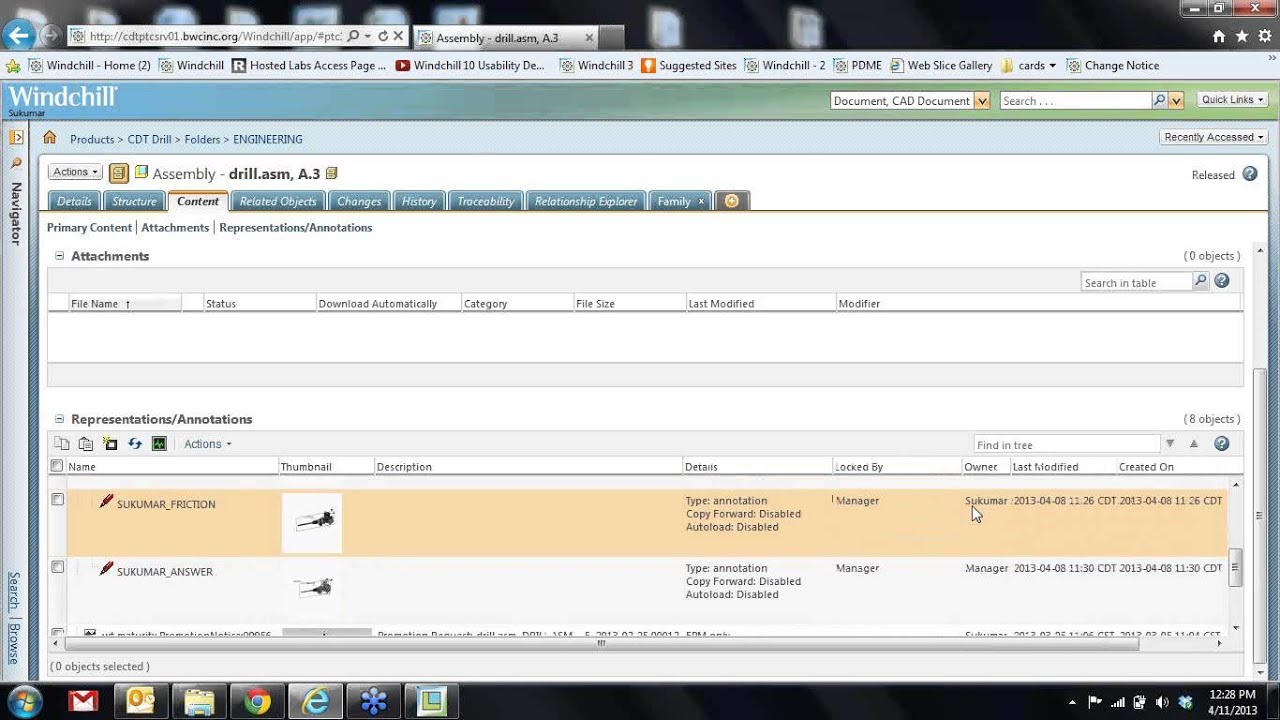Click the global Search text box
Viewport: 1280px width, 720px height.
pyautogui.click(x=1075, y=100)
